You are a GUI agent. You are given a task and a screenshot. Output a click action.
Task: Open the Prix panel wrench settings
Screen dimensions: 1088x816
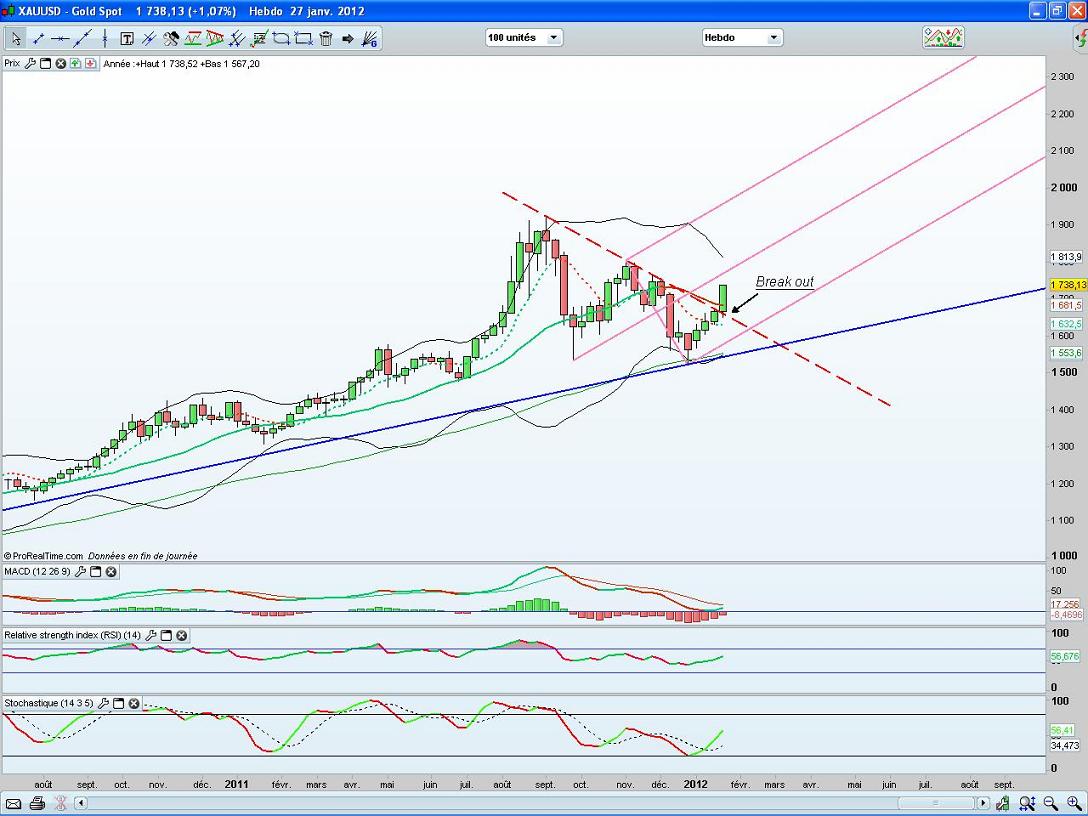pos(30,63)
